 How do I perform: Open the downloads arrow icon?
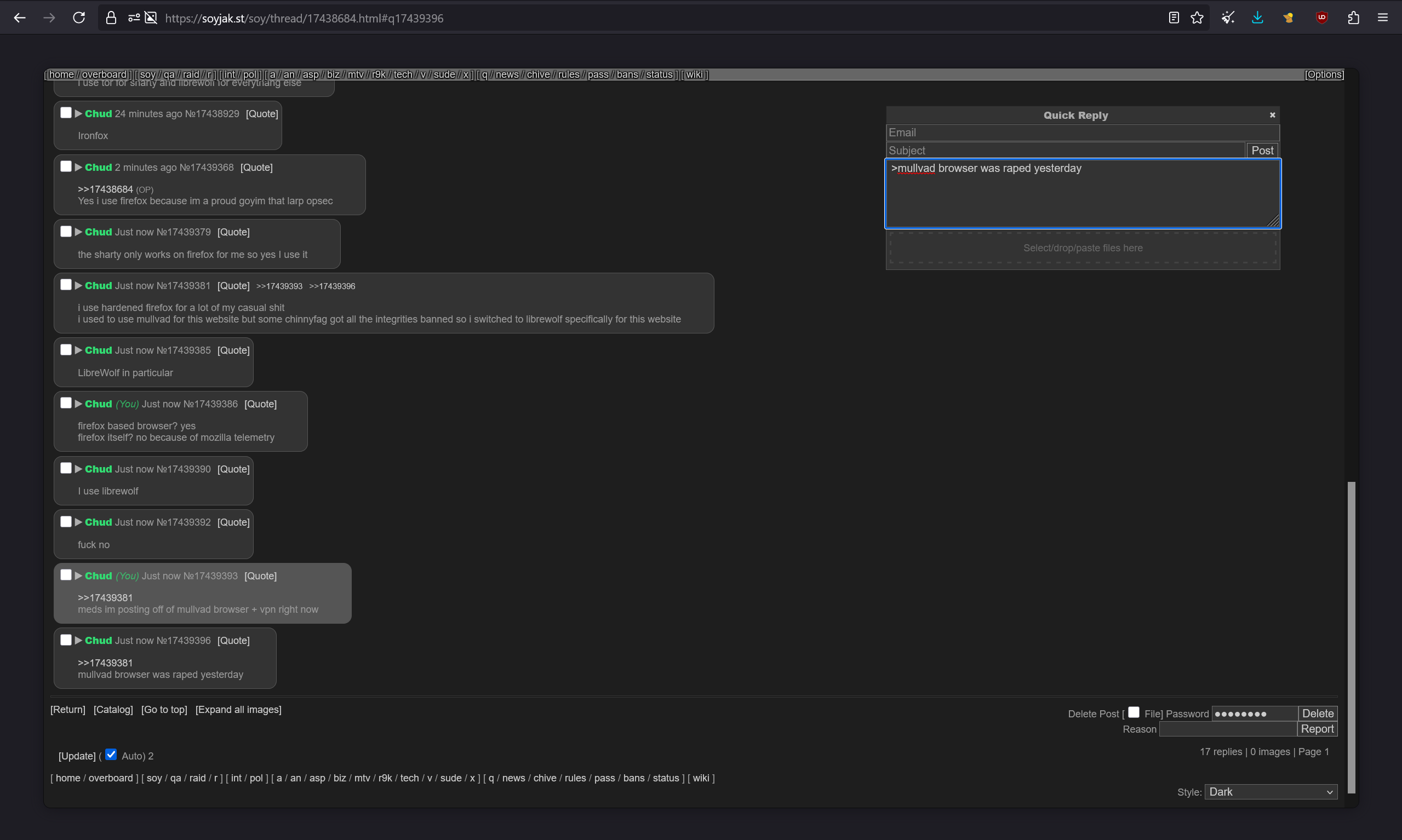click(x=1257, y=18)
